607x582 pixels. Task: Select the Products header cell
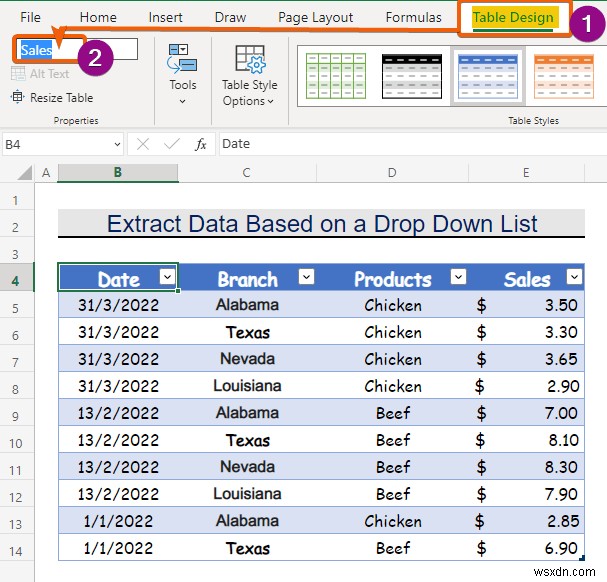392,277
